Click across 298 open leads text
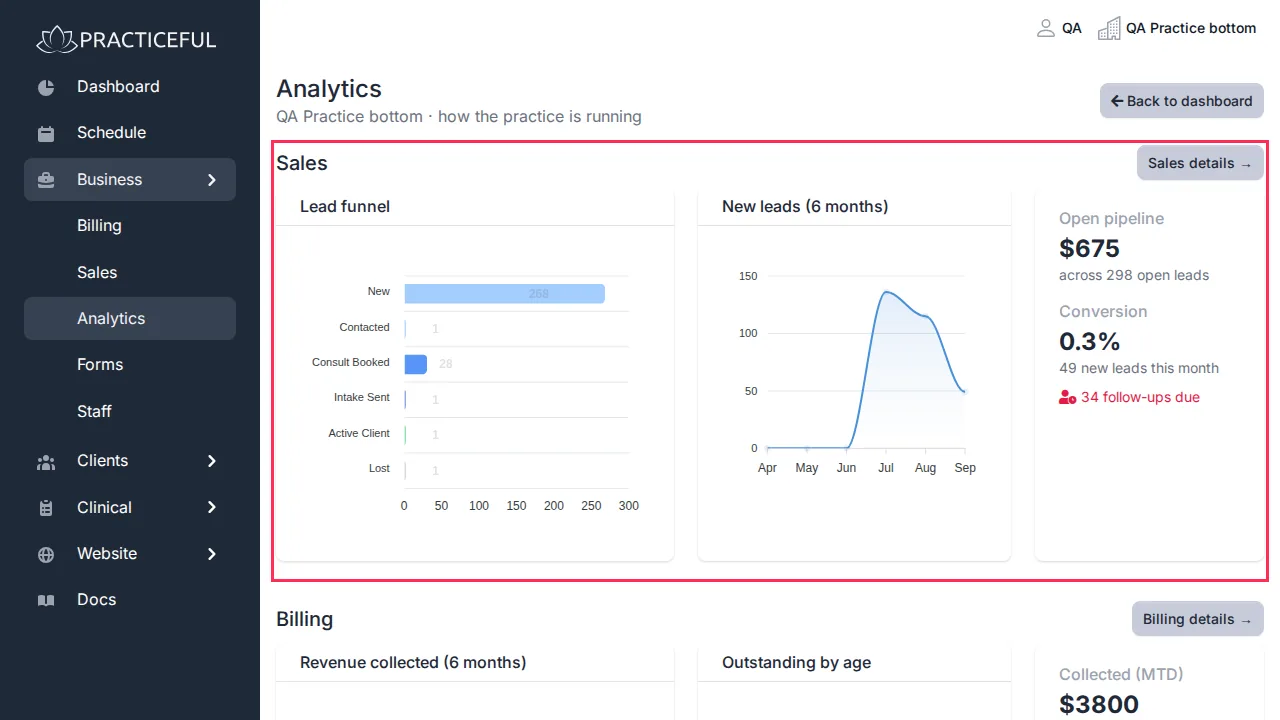Viewport: 1280px width, 720px height. point(1134,275)
